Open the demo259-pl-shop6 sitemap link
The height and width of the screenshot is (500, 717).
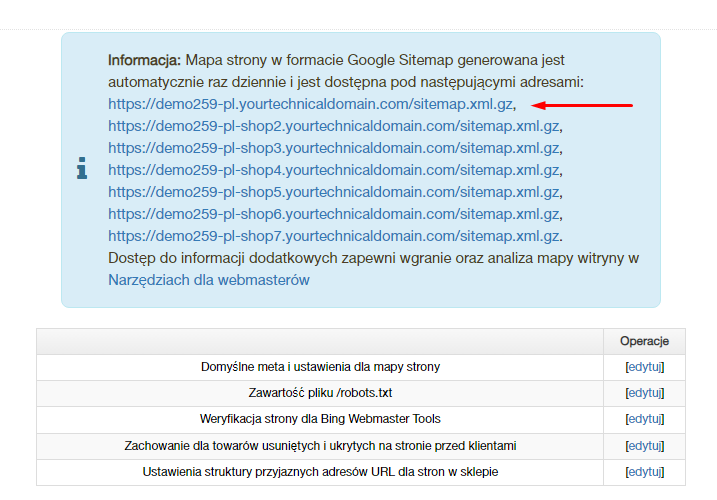(334, 214)
